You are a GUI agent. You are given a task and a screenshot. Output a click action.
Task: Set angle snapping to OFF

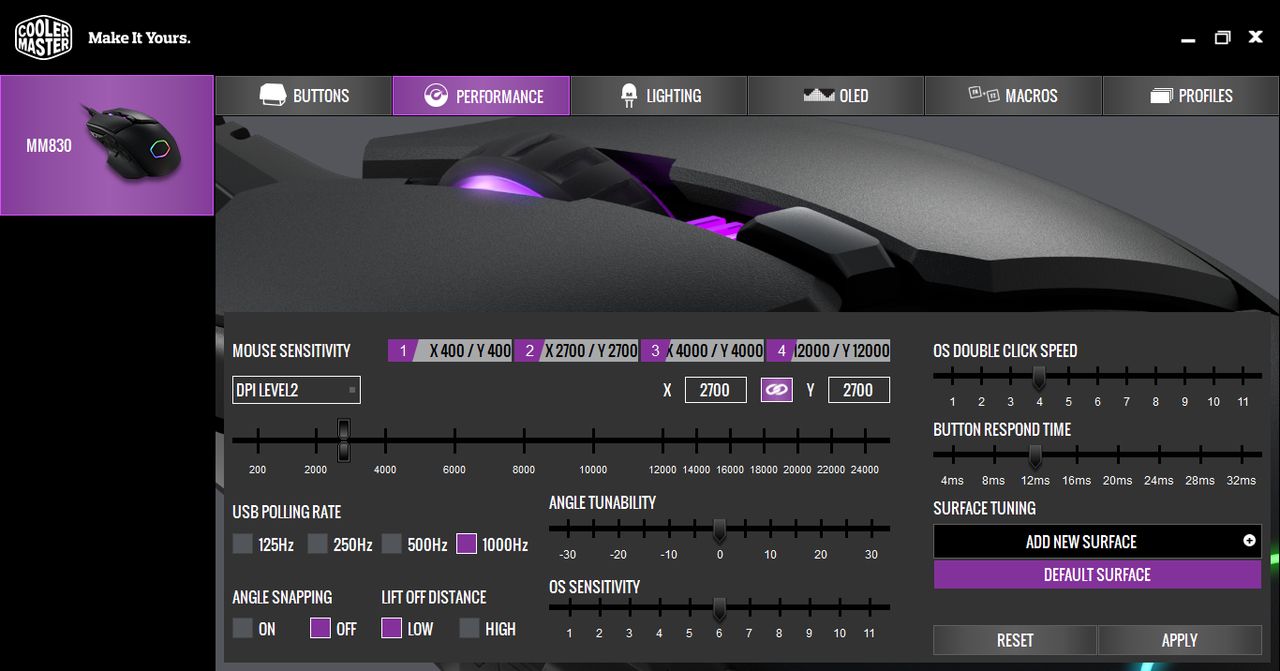[x=320, y=628]
